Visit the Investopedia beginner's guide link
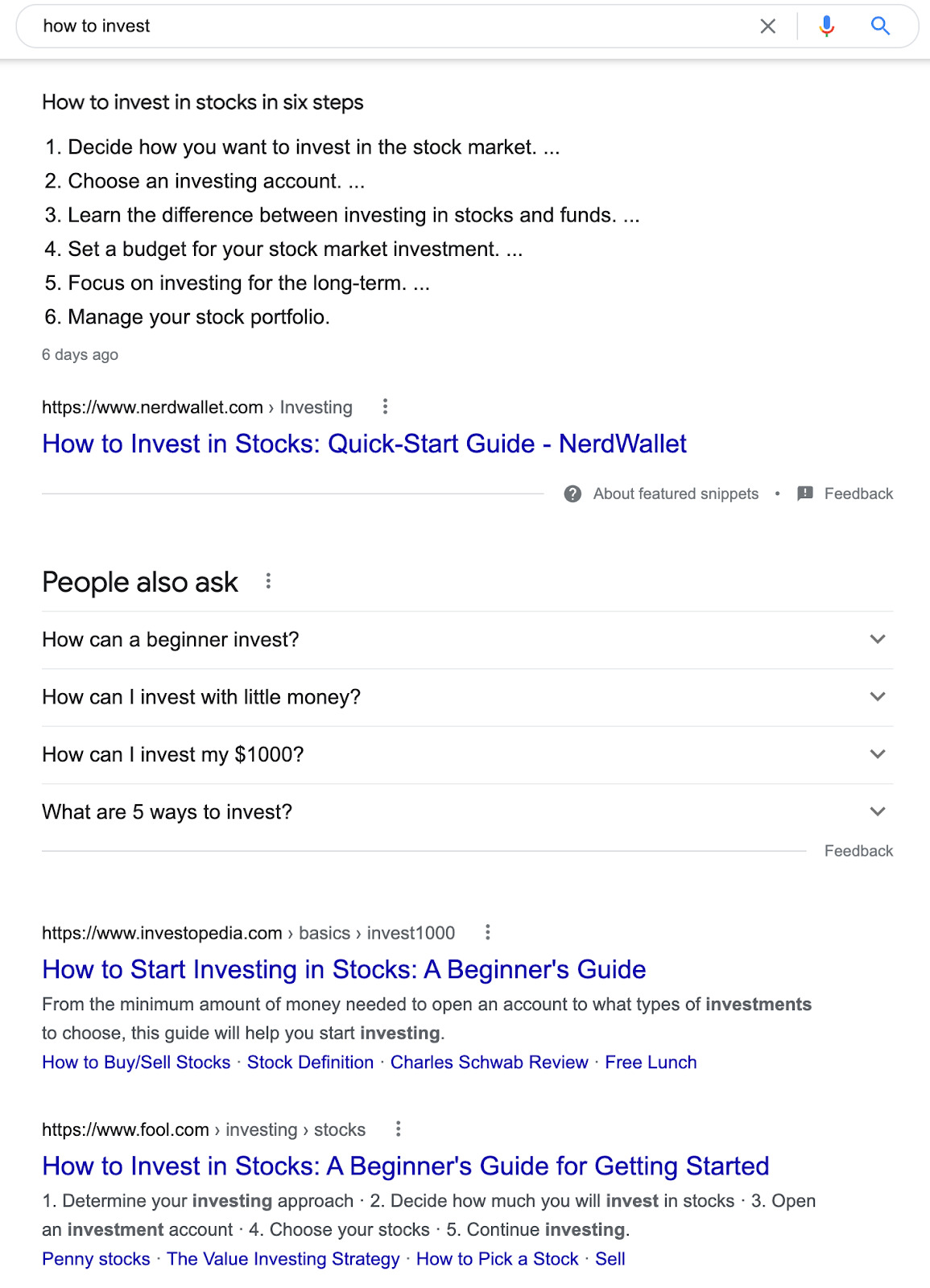Screen dimensions: 930x1288 [x=343, y=969]
